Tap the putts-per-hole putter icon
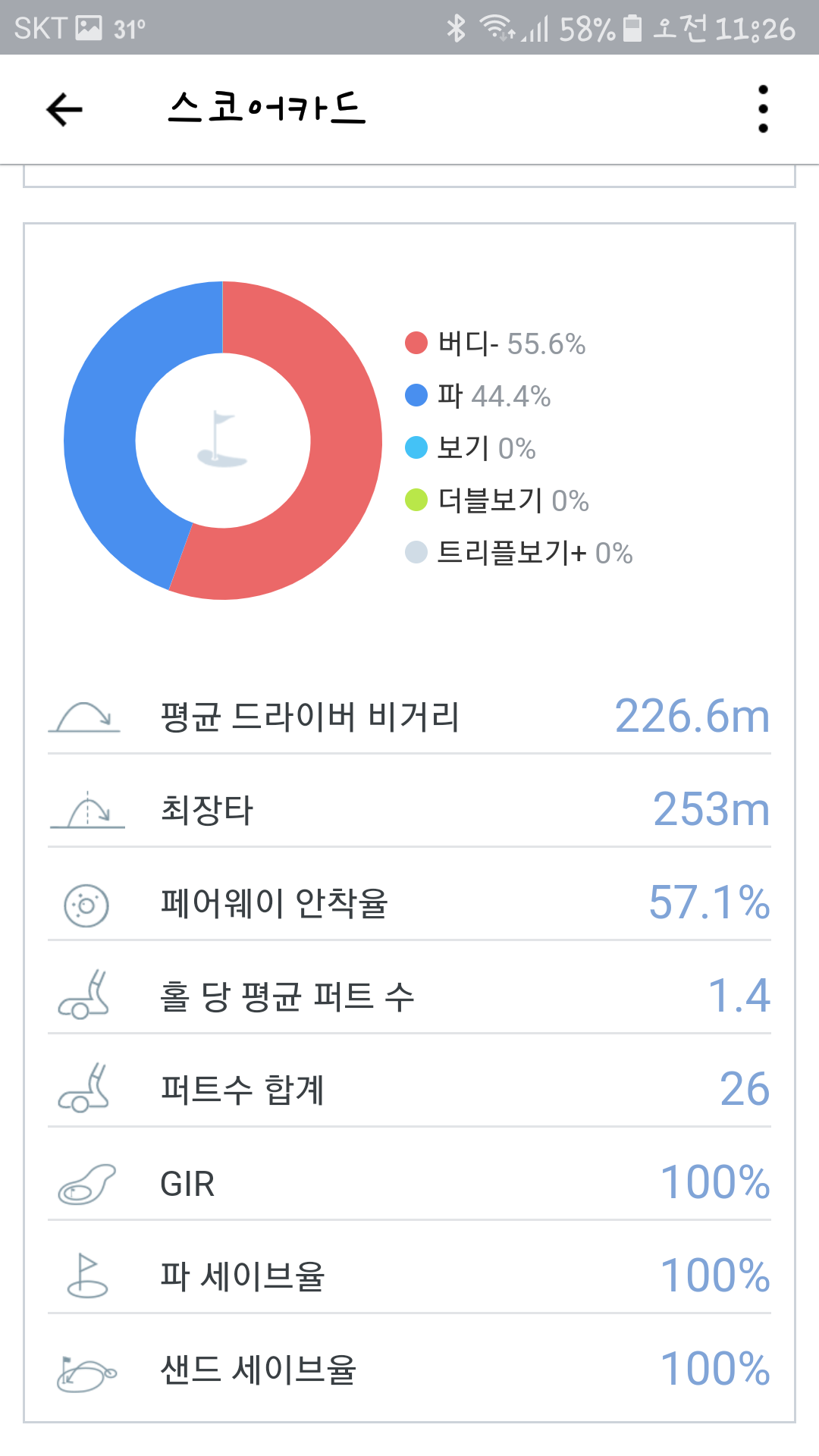The height and width of the screenshot is (1456, 819). tap(85, 995)
